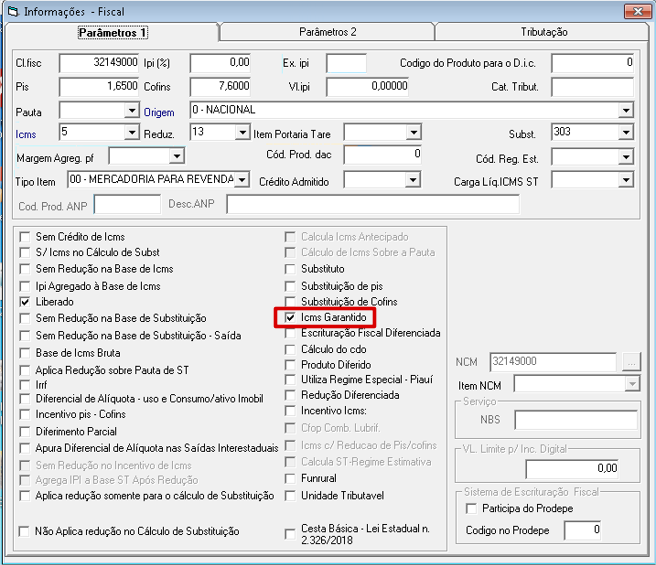Uncheck the Liberado checkbox
The image size is (656, 565).
25,302
